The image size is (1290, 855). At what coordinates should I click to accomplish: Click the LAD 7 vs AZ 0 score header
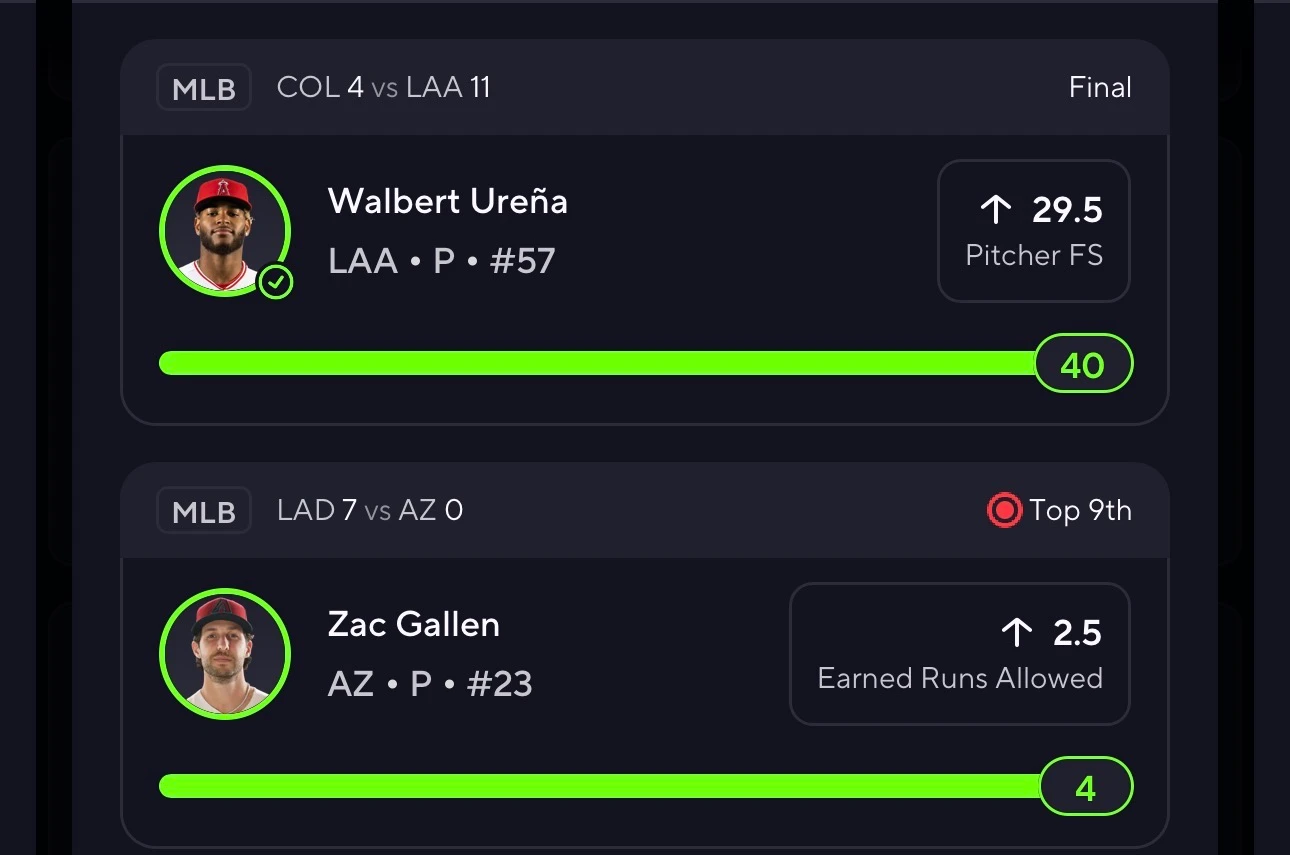(x=370, y=511)
